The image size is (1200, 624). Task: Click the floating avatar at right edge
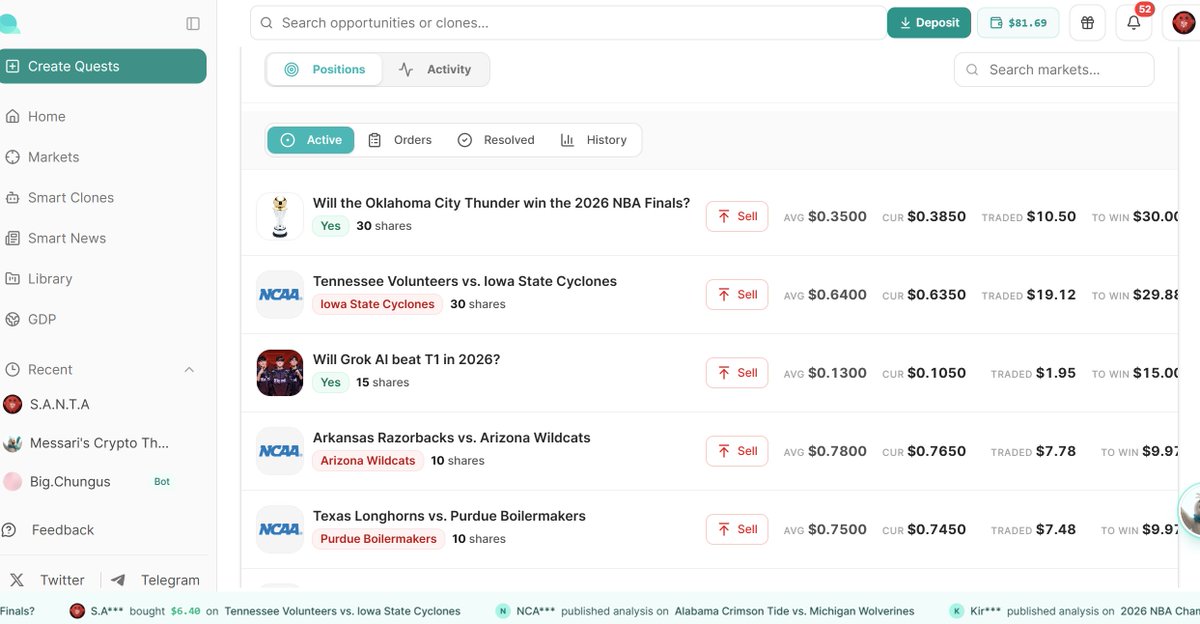pos(1190,511)
